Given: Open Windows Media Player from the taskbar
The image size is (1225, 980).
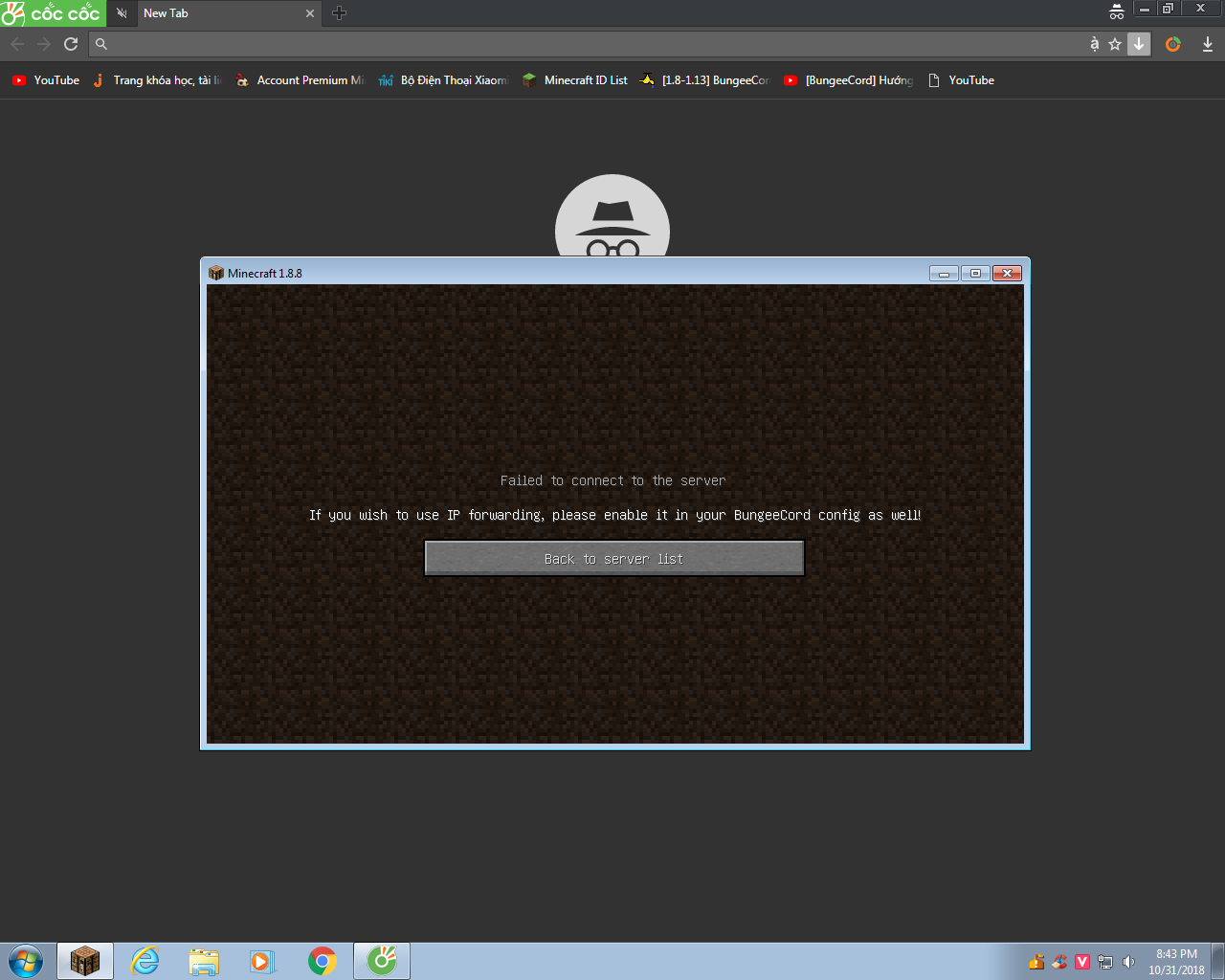Looking at the screenshot, I should [x=262, y=961].
